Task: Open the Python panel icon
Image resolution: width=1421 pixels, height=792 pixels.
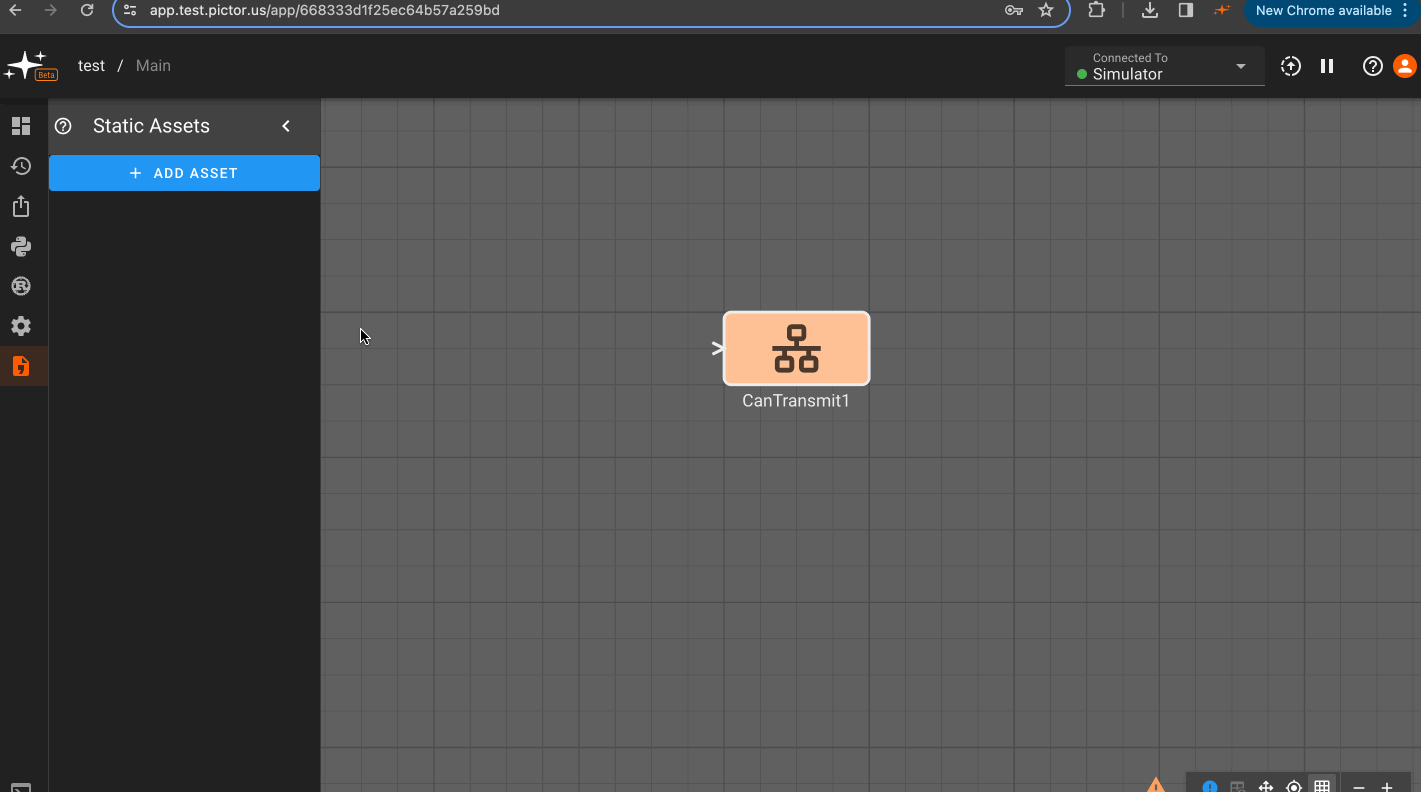Action: click(21, 246)
